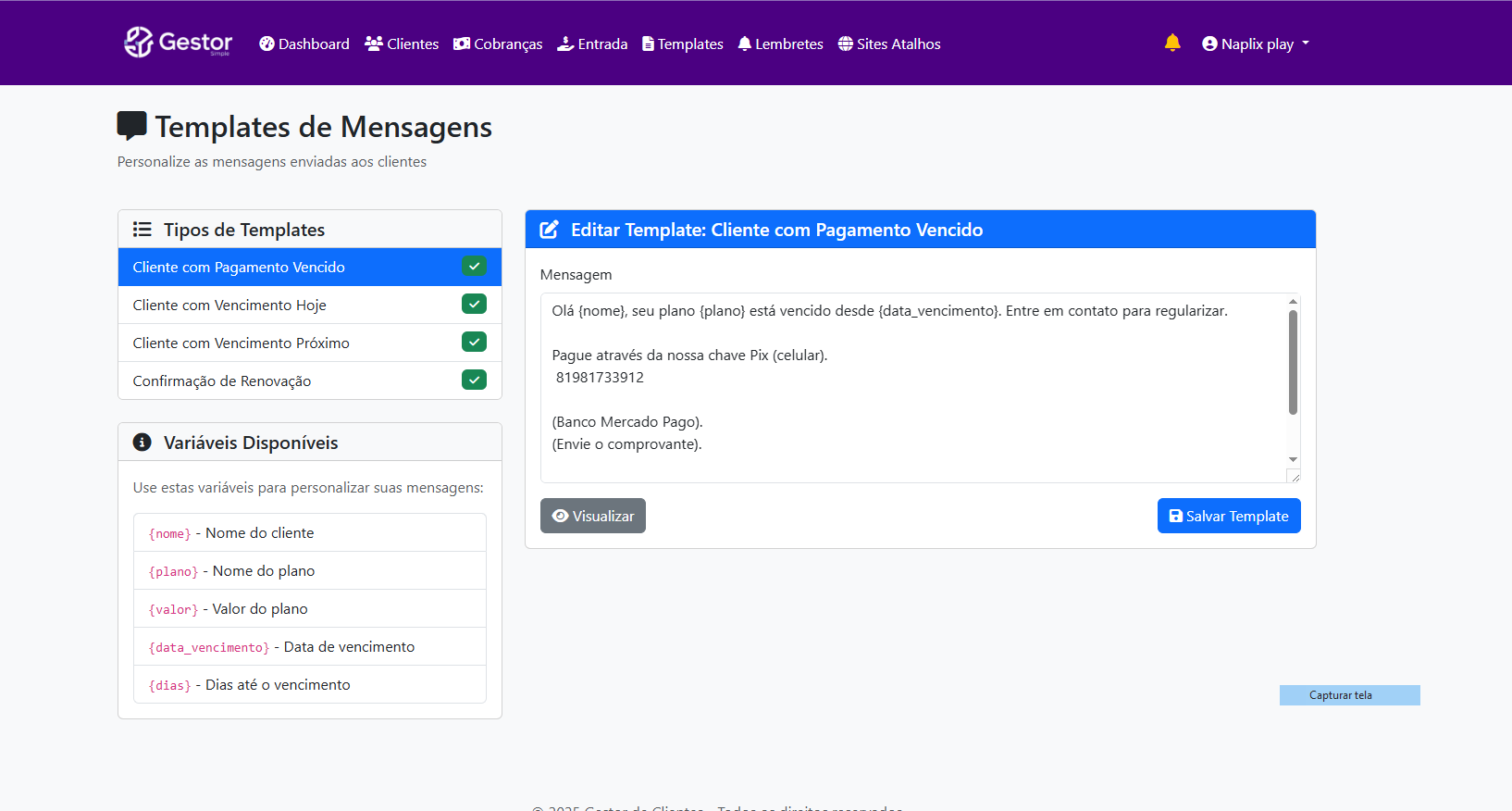
Task: Open the yellow notification bell
Action: (x=1172, y=43)
